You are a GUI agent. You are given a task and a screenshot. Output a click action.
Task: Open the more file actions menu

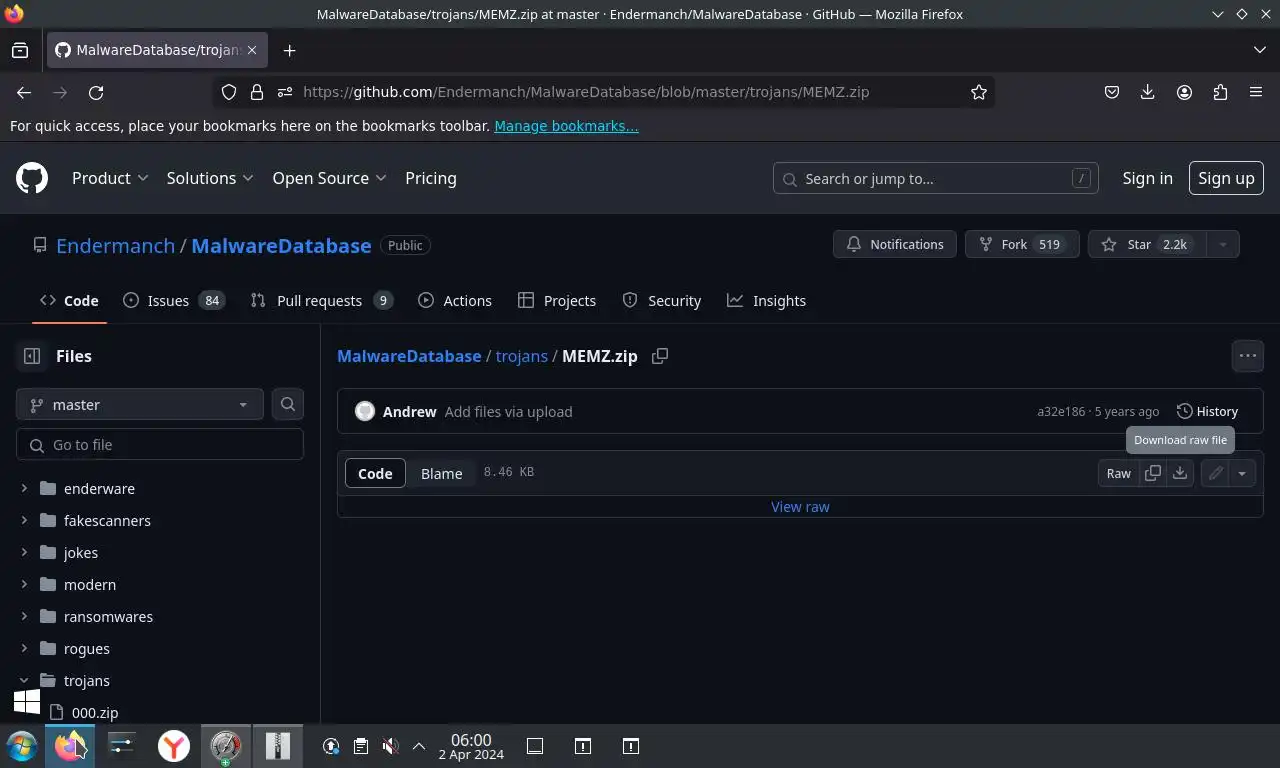(x=1248, y=356)
